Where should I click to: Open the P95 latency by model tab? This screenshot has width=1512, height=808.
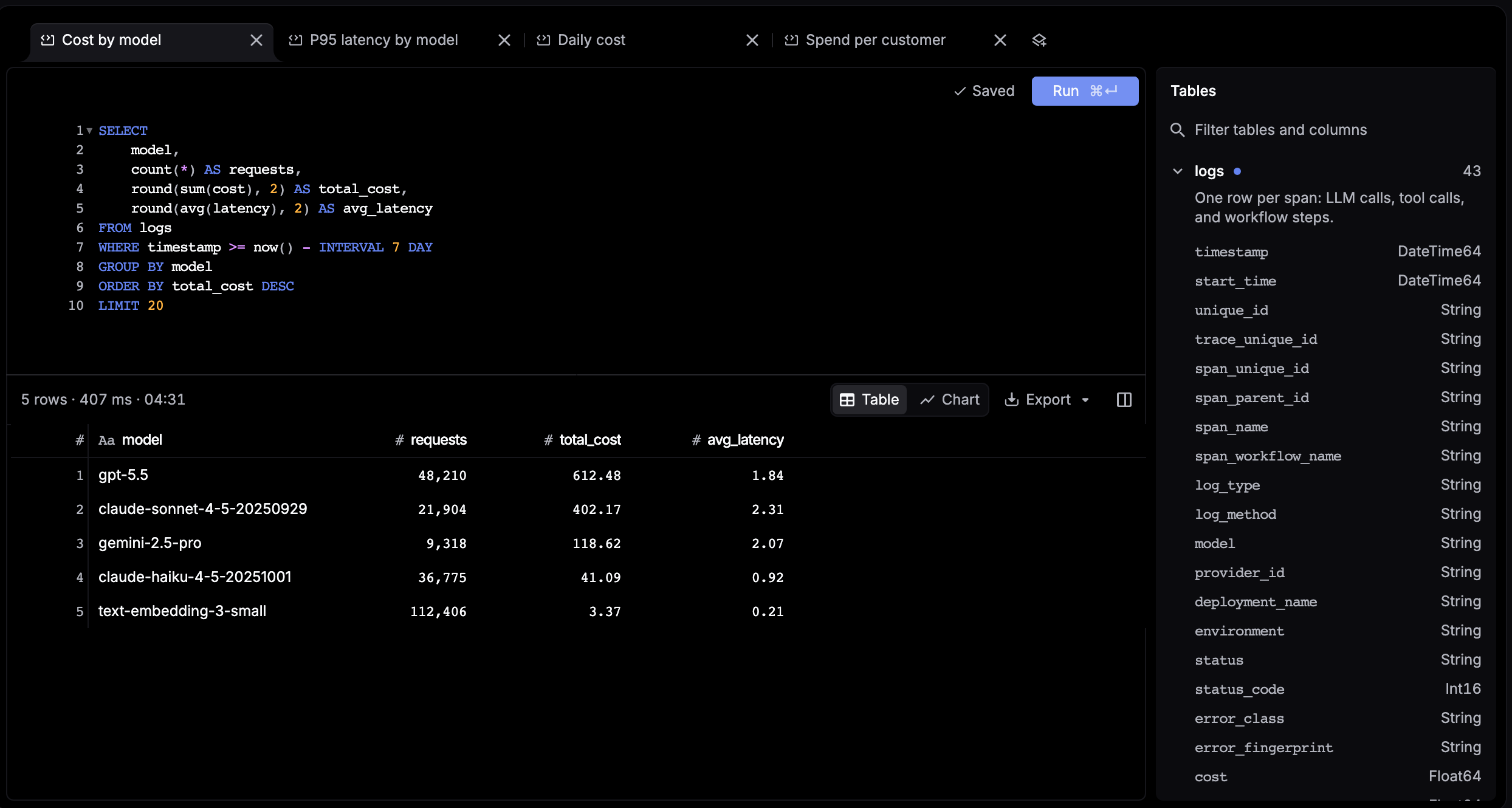pos(383,40)
